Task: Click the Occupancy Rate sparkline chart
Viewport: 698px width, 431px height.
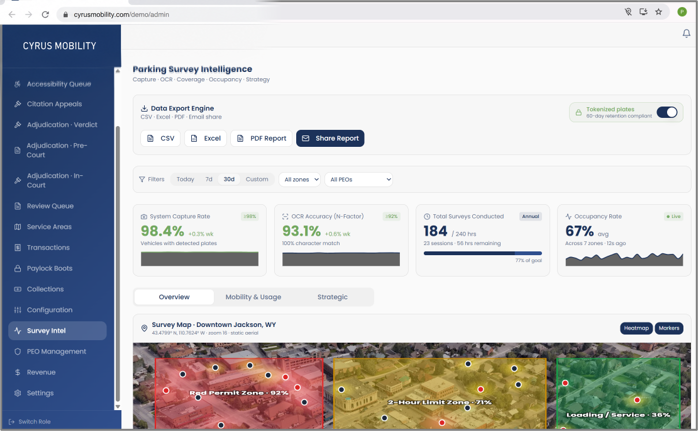Action: [x=624, y=259]
